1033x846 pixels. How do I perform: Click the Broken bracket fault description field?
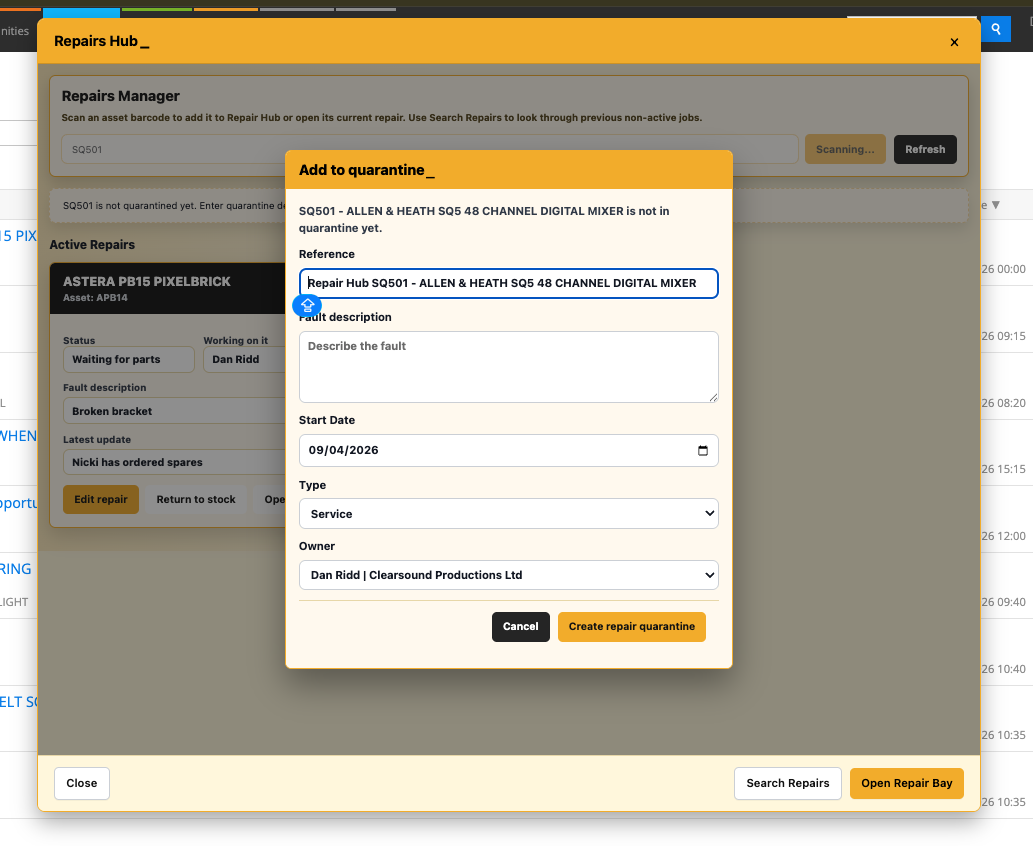(175, 411)
